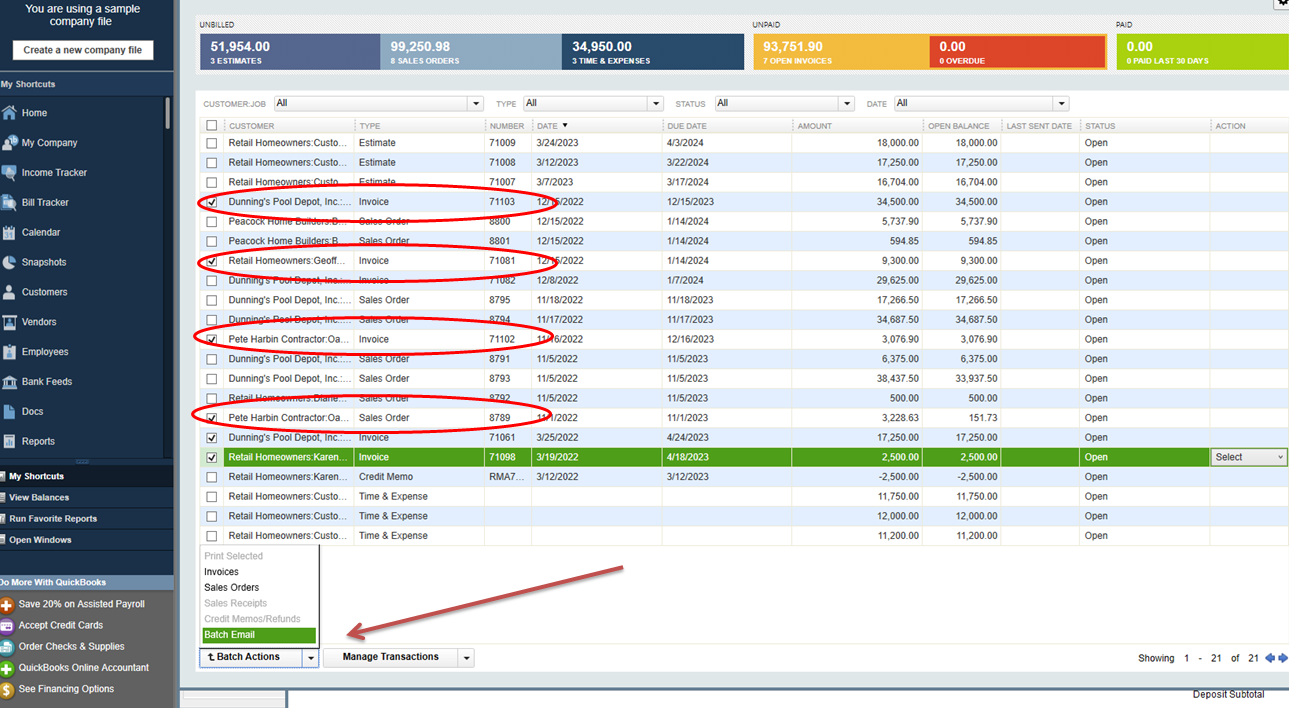This screenshot has height=708, width=1289.
Task: Click Create a new company file button
Action: [83, 50]
